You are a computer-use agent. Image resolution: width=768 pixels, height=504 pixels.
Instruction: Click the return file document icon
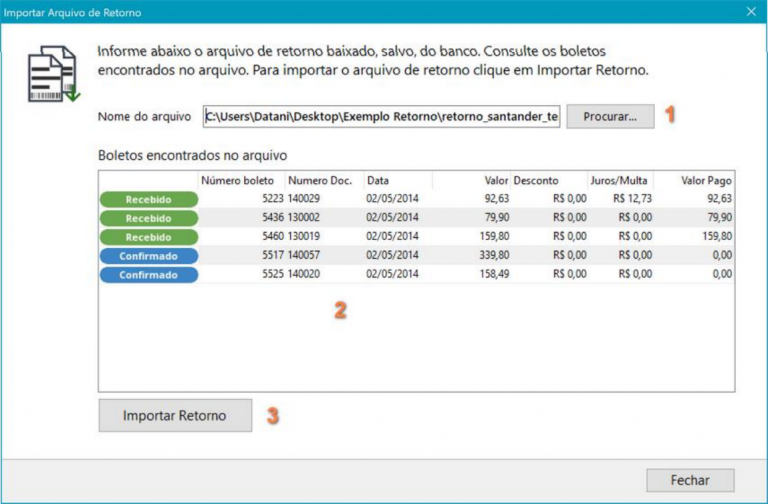coord(52,74)
